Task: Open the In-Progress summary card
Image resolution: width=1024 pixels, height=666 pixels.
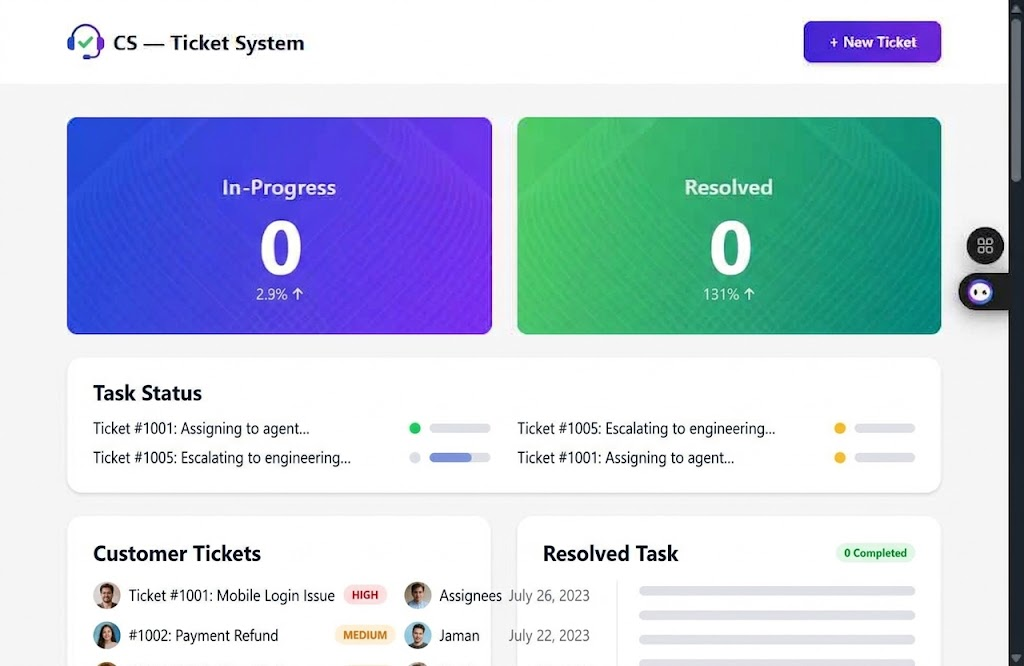Action: pos(279,225)
